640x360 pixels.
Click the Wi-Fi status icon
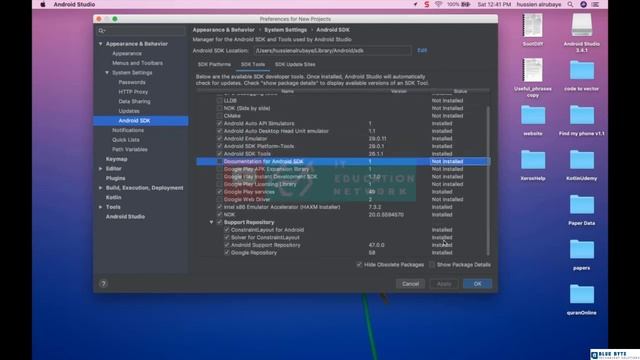click(438, 4)
